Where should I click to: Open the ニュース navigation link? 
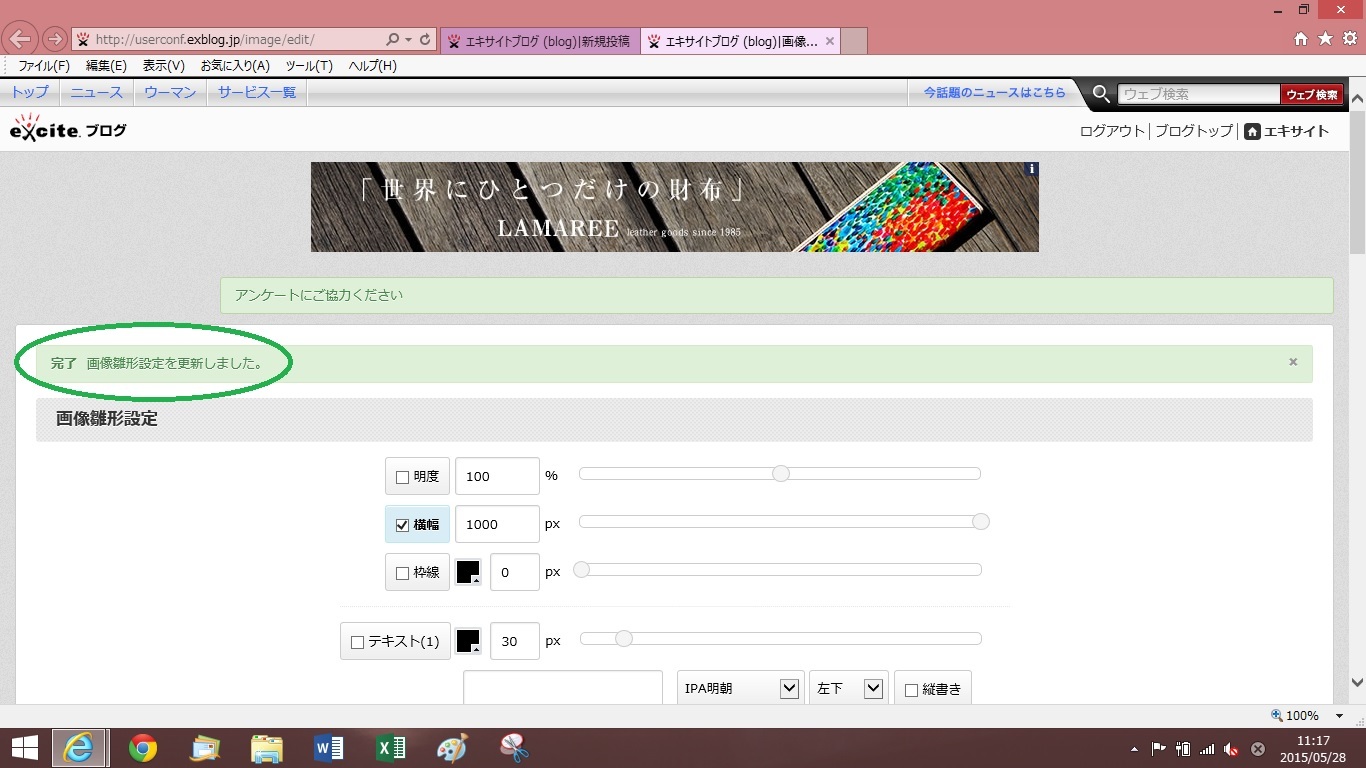click(96, 92)
